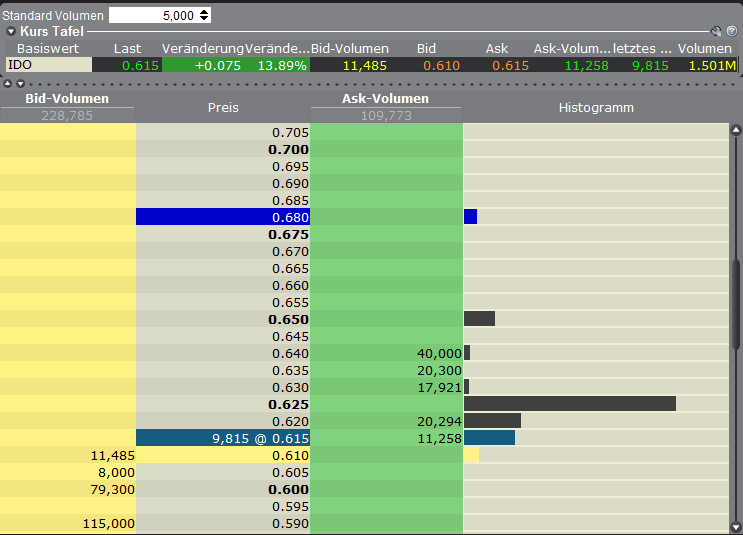Click the blue histogram bar at 0.680
The height and width of the screenshot is (535, 743).
click(x=471, y=217)
